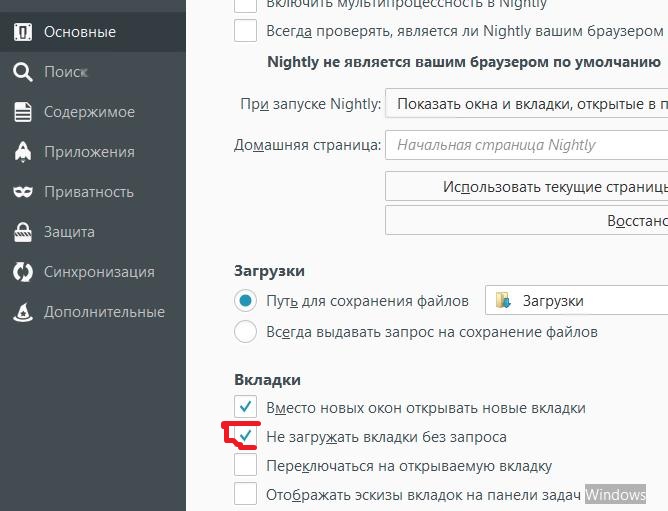The height and width of the screenshot is (511, 668).
Task: Click the Загрузки download folder path field
Action: coord(576,300)
